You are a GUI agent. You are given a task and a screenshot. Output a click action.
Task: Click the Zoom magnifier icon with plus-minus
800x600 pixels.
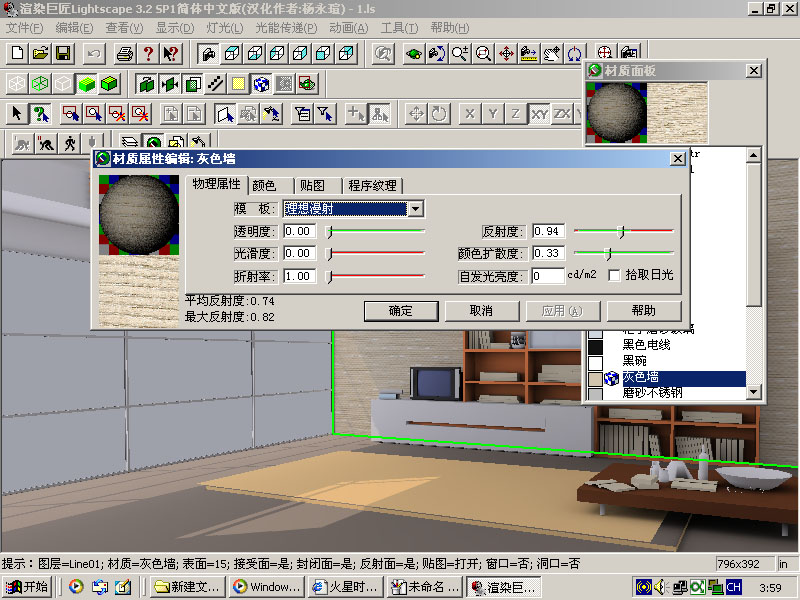click(x=460, y=53)
